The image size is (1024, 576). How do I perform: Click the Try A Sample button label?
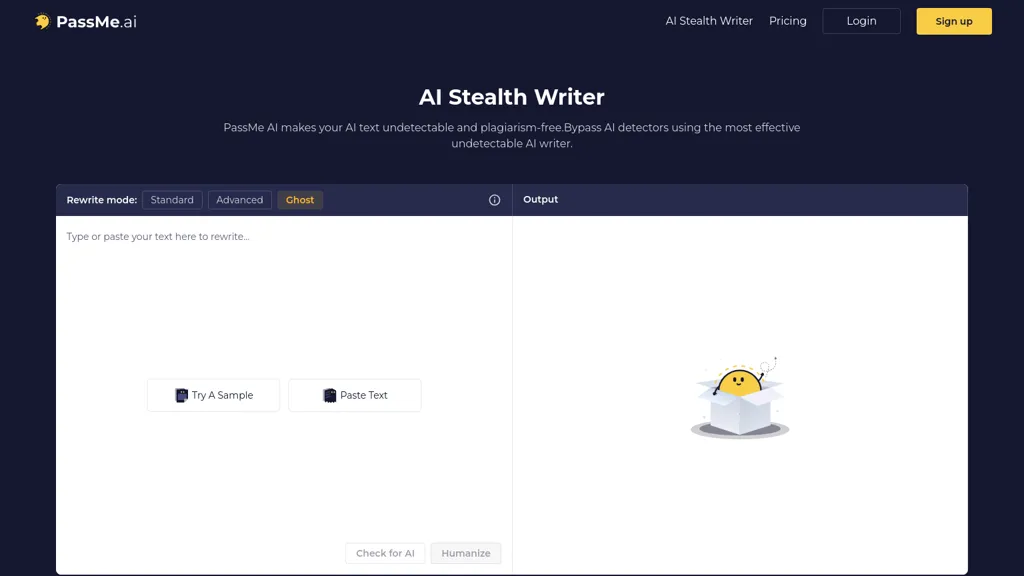click(222, 395)
